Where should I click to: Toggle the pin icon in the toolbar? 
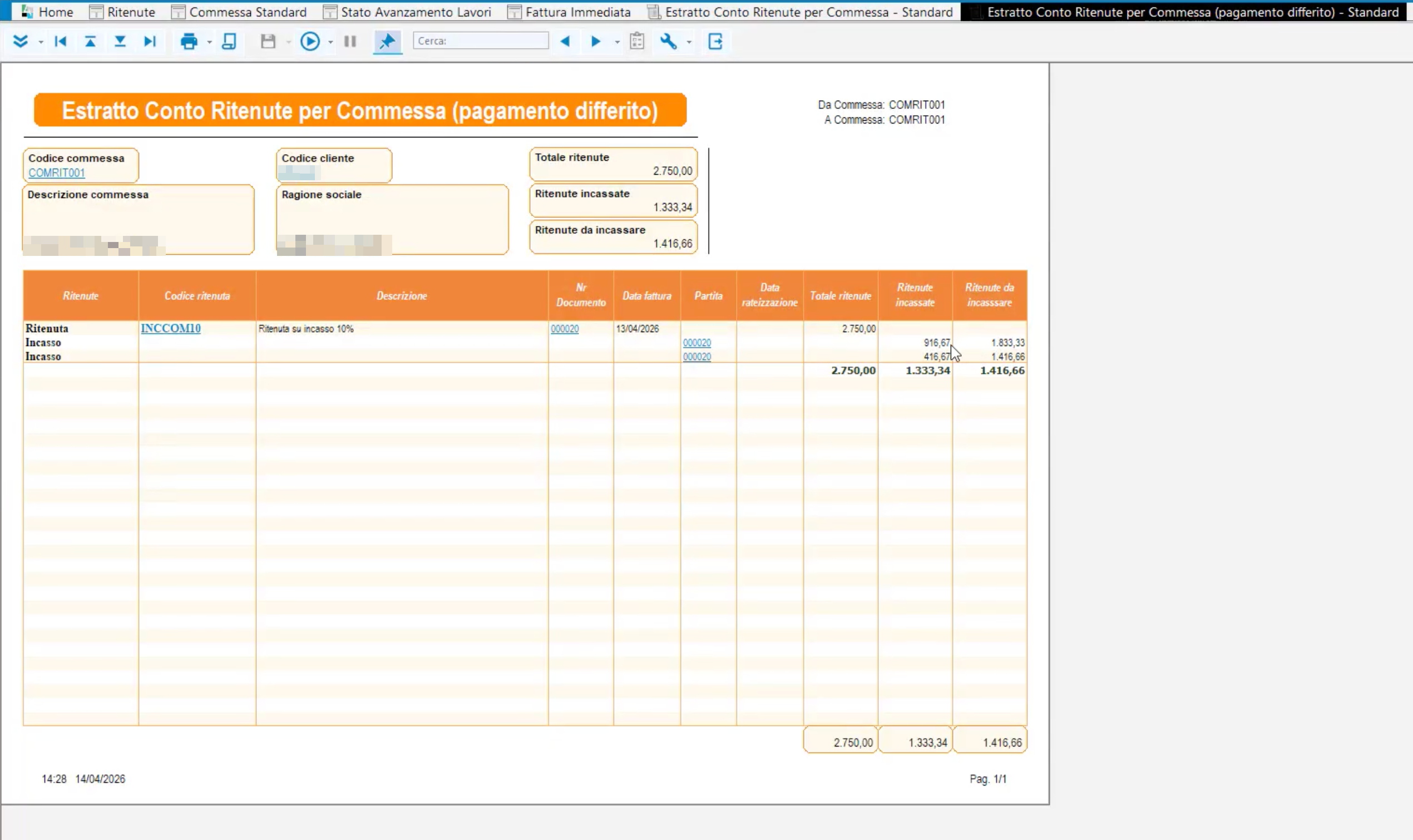tap(388, 41)
